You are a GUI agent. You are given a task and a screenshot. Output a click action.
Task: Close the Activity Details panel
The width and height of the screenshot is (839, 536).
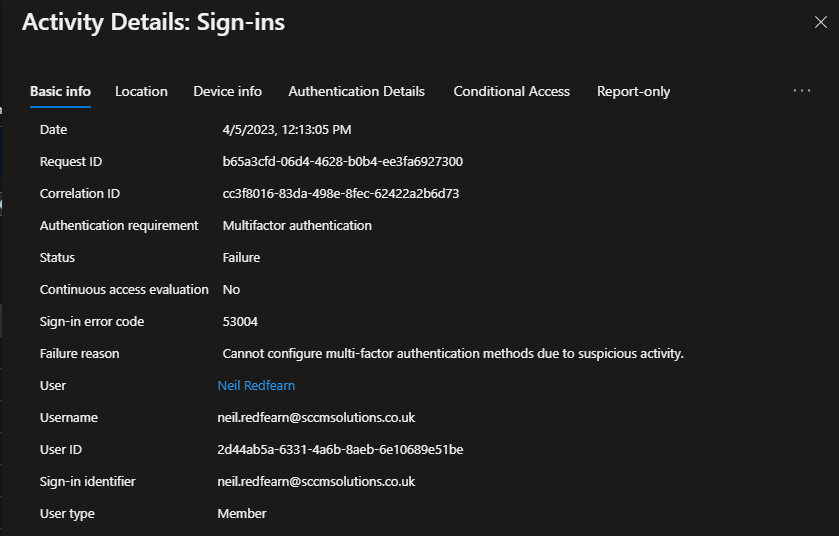coord(820,23)
